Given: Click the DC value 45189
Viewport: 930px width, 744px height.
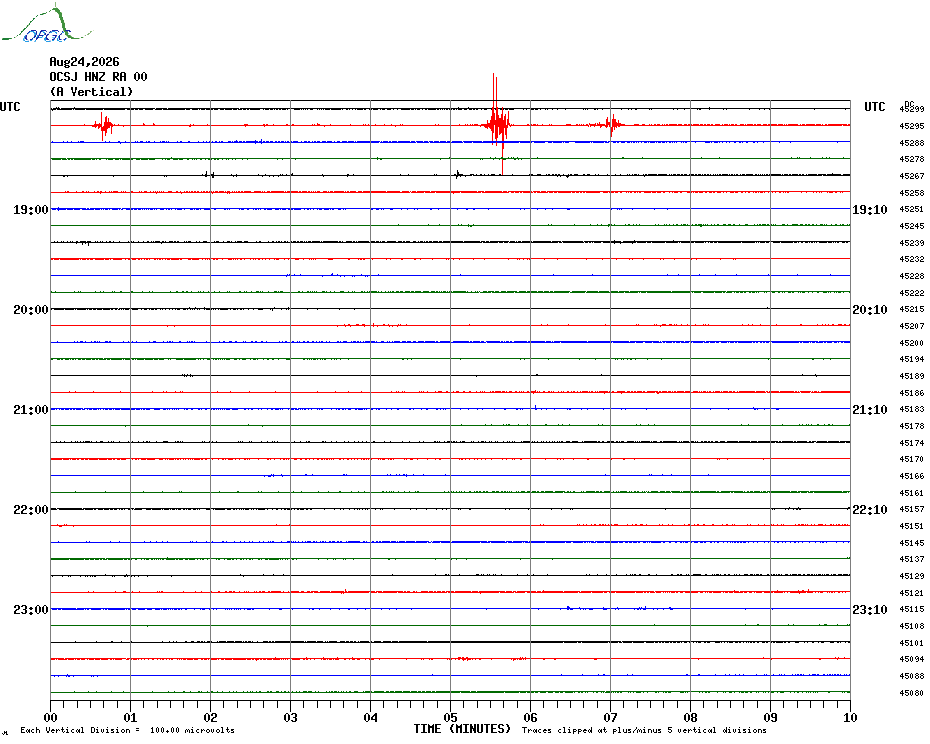Looking at the screenshot, I should coord(912,376).
